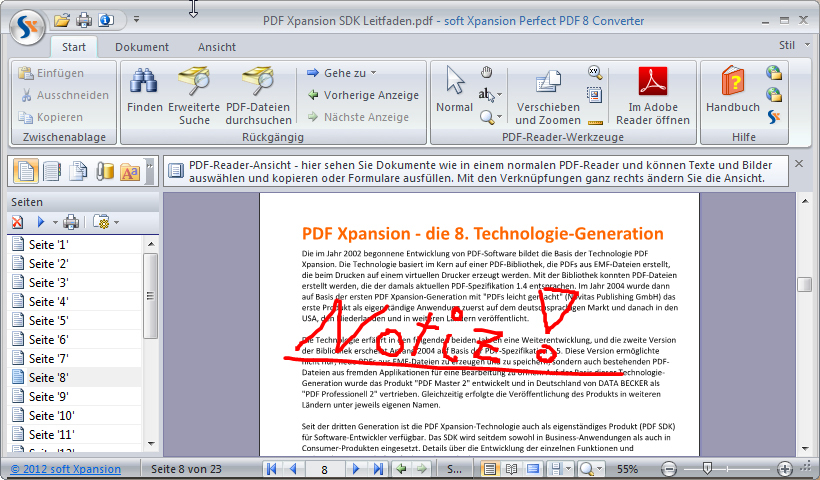820x480 pixels.
Task: Open the dropdown next to blue play arrow
Action: pos(55,223)
